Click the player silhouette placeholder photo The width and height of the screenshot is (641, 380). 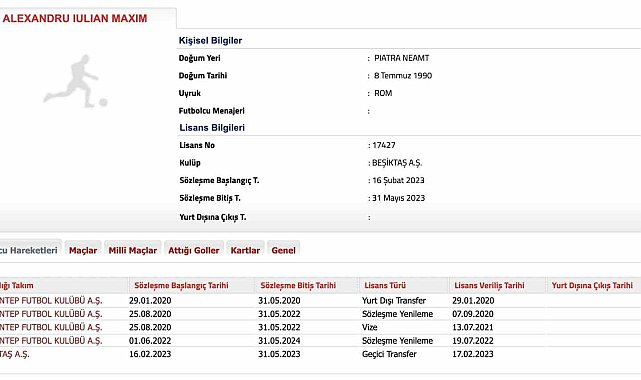75,81
